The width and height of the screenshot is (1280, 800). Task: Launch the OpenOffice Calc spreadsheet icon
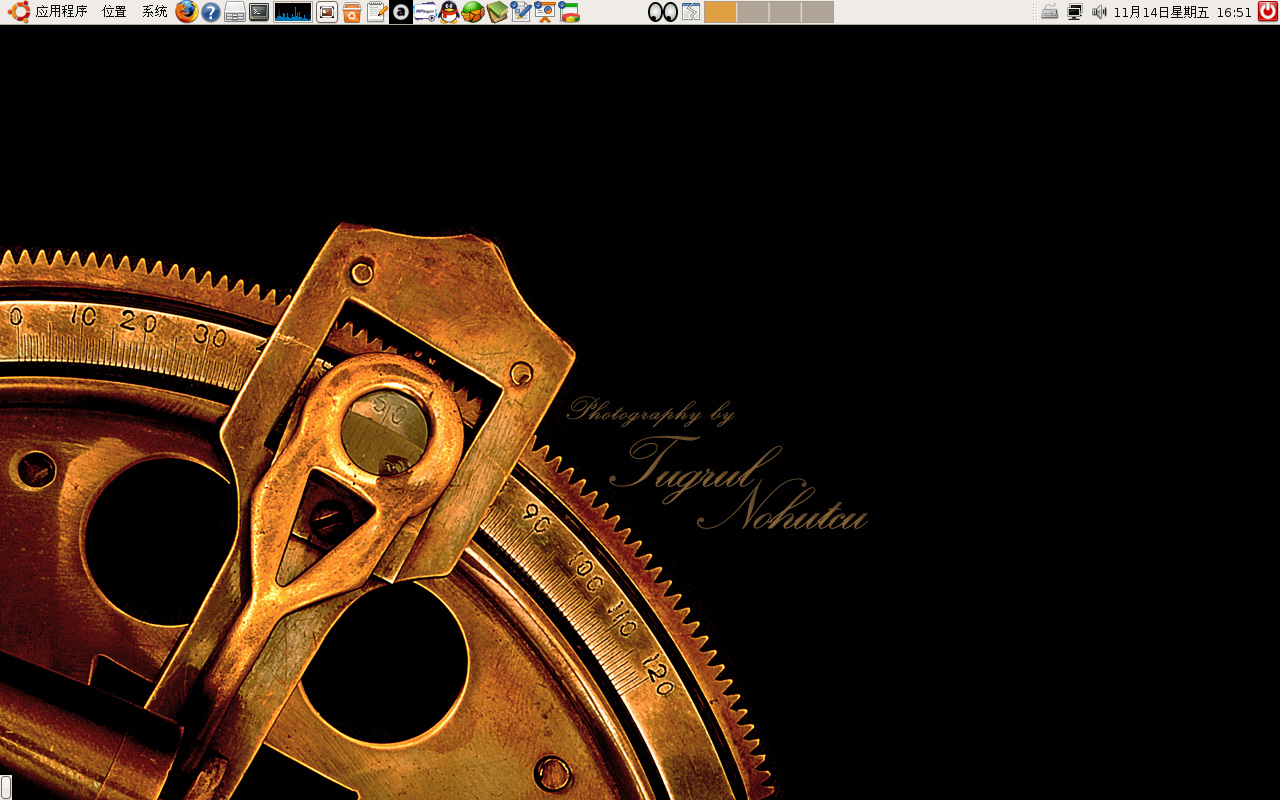click(x=569, y=12)
